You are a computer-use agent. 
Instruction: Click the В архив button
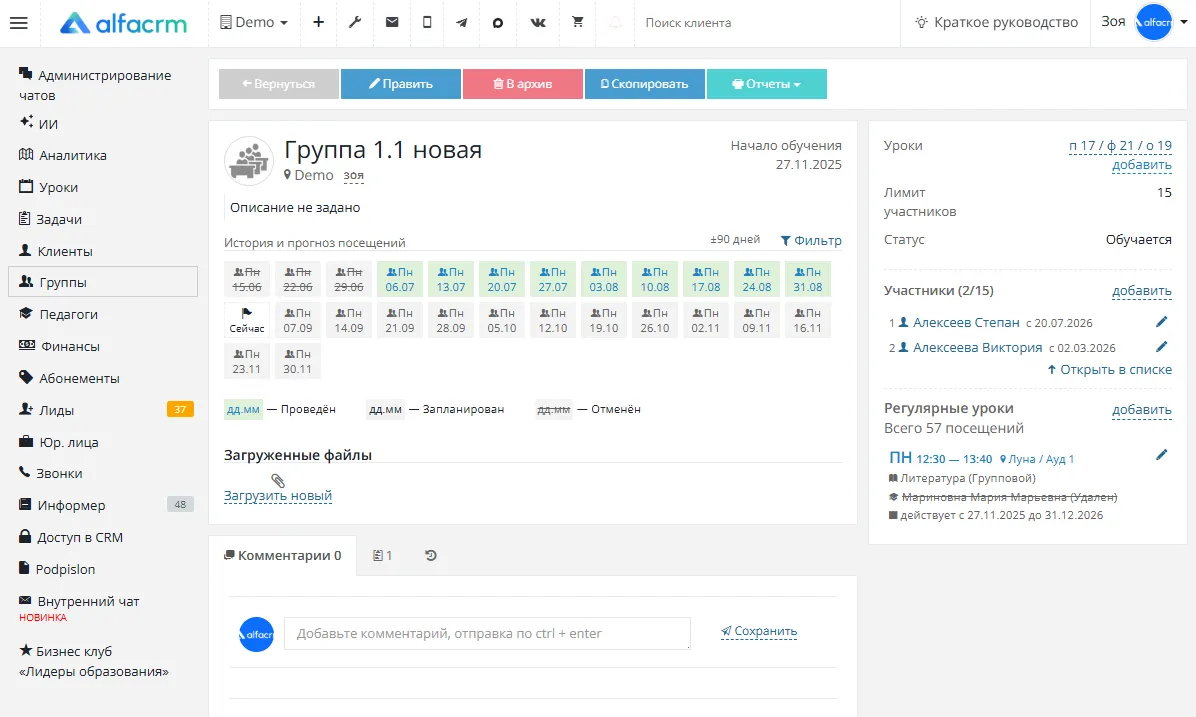pos(522,84)
